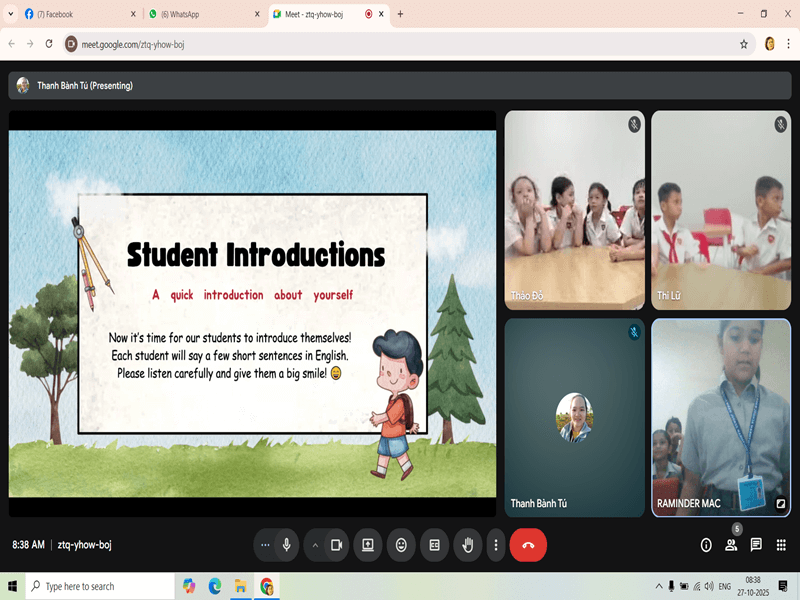This screenshot has width=800, height=600.
Task: Open the emoji reactions icon
Action: click(401, 545)
